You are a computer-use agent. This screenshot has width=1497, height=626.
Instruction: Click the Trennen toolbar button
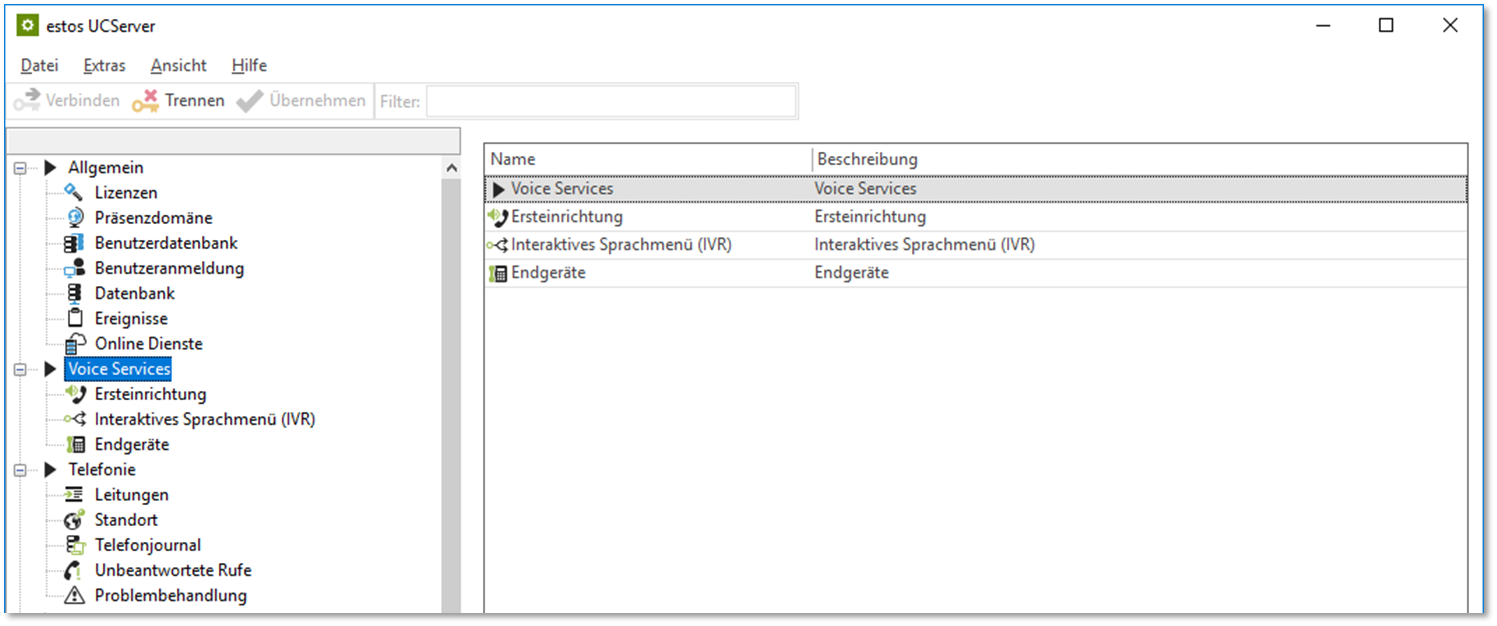pyautogui.click(x=179, y=101)
